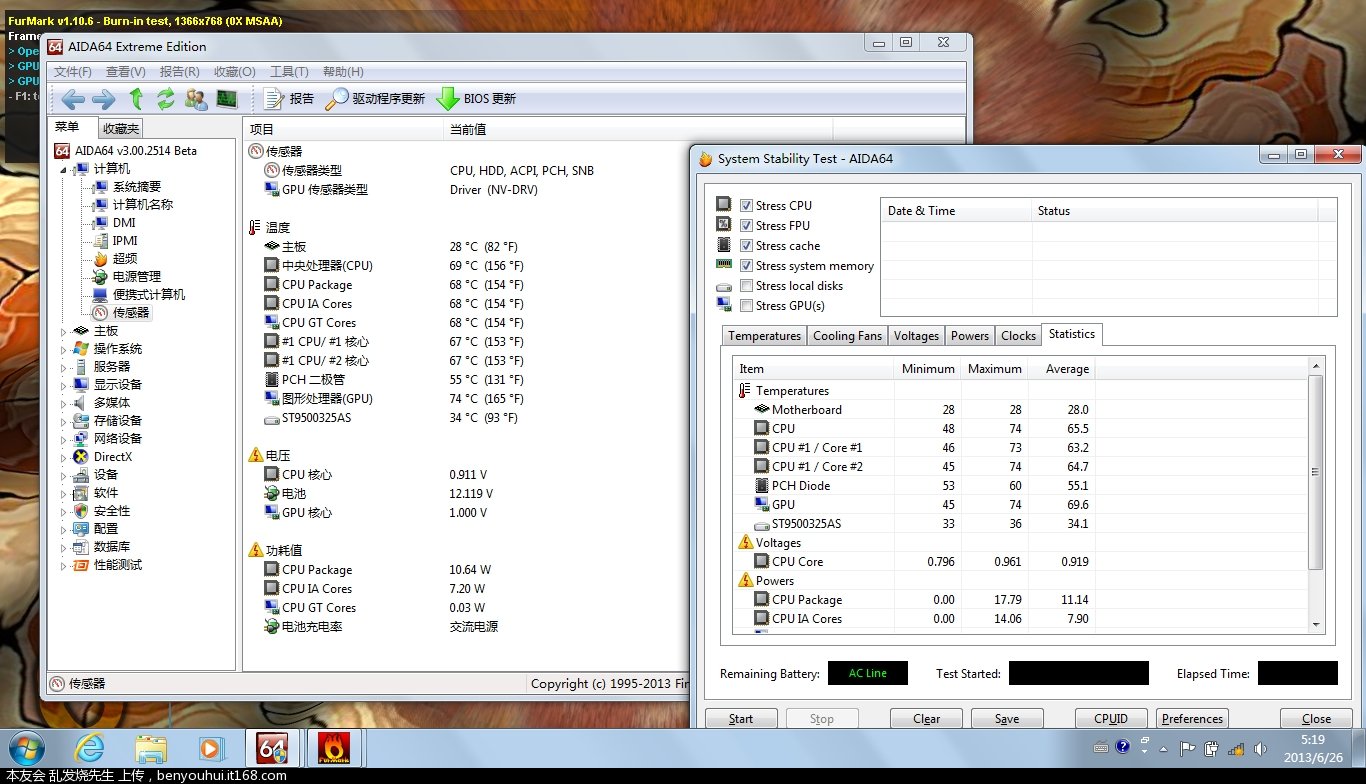Select 系统摘要 tree item
Screen dimensions: 1366x784
[x=137, y=187]
